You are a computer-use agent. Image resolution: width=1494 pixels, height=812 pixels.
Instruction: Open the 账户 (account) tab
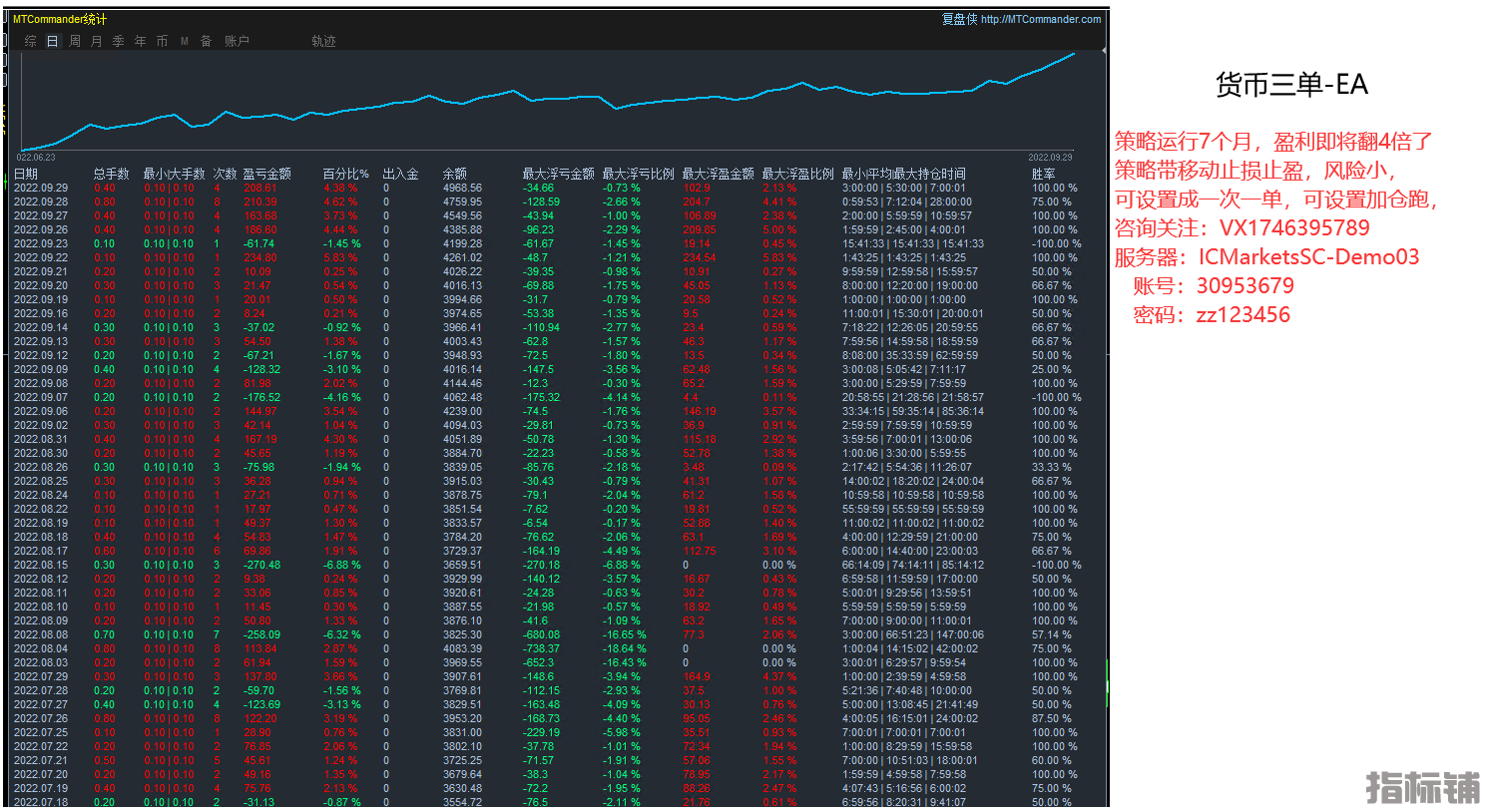(x=237, y=41)
